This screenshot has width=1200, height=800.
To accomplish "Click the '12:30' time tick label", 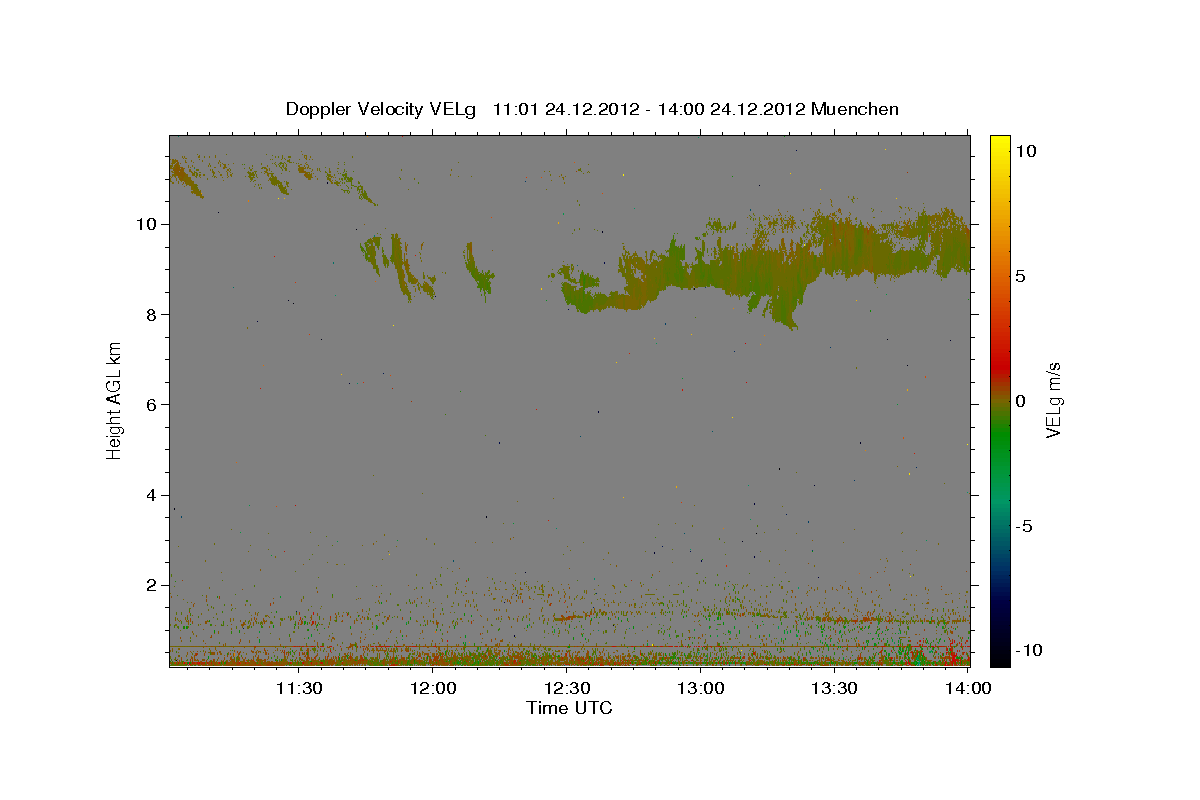I will click(x=567, y=688).
